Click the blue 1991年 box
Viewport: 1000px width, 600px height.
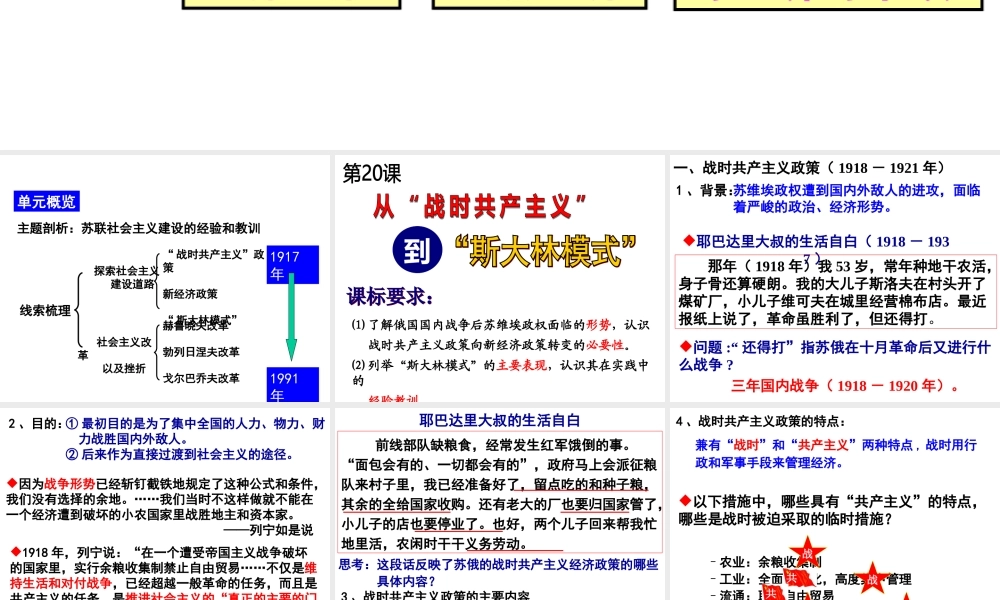click(293, 384)
